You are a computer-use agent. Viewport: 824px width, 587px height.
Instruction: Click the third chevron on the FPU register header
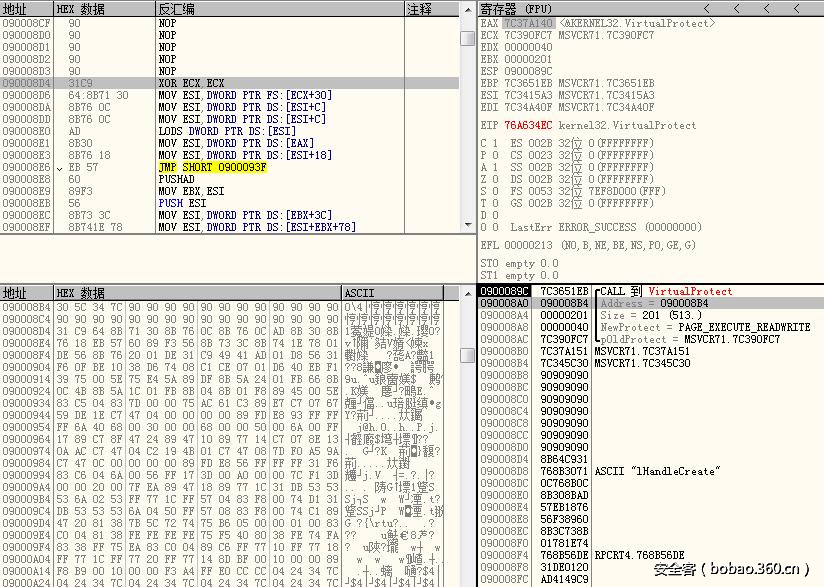click(766, 8)
